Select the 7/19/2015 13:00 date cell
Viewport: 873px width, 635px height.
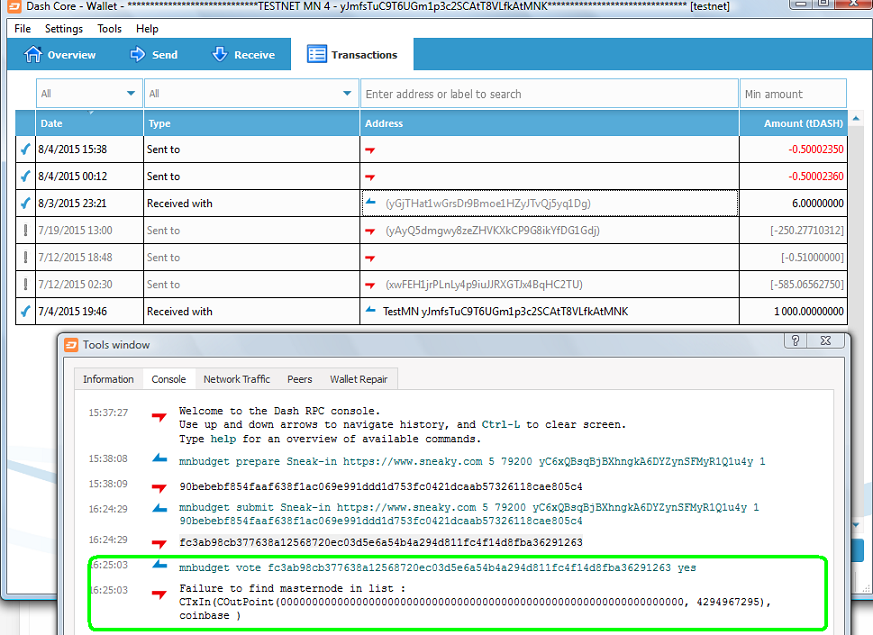coord(89,230)
